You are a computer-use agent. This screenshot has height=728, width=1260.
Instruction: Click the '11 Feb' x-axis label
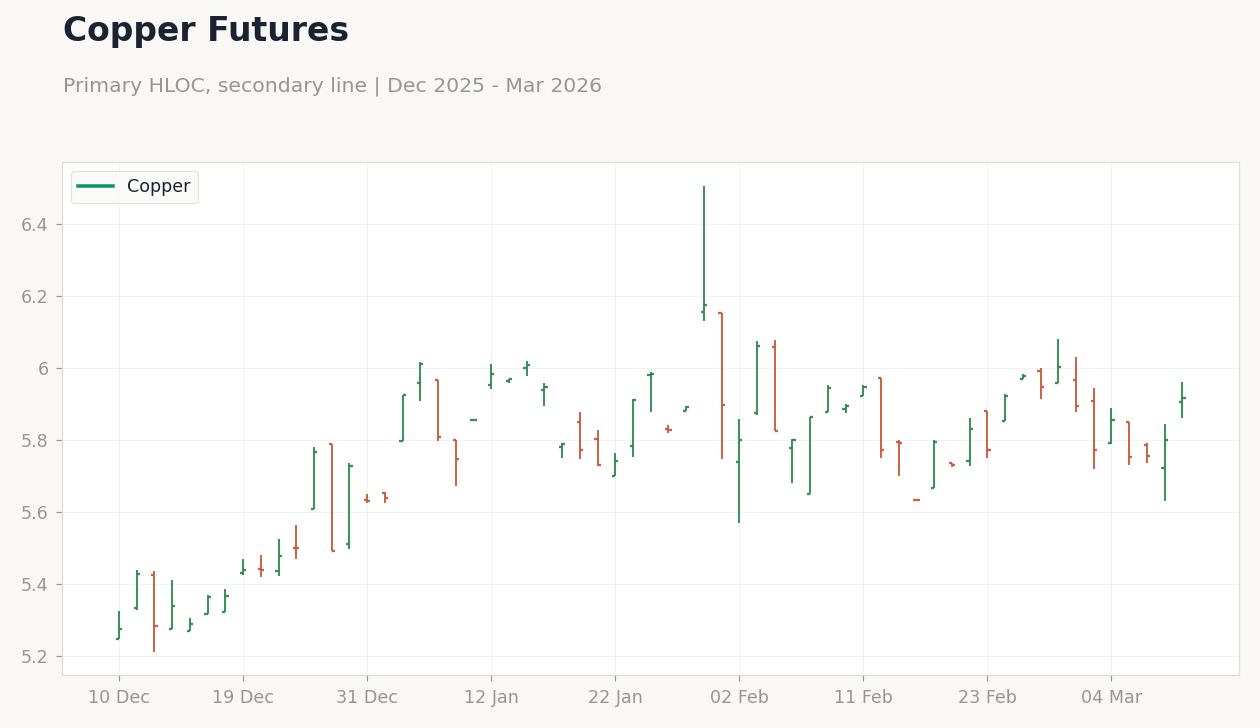pos(863,698)
